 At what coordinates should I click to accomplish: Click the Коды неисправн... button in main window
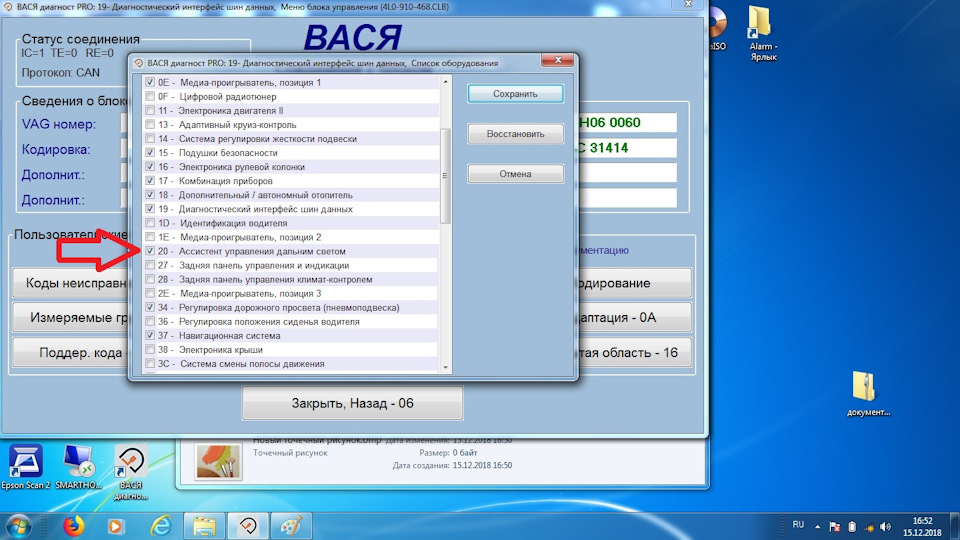point(70,283)
